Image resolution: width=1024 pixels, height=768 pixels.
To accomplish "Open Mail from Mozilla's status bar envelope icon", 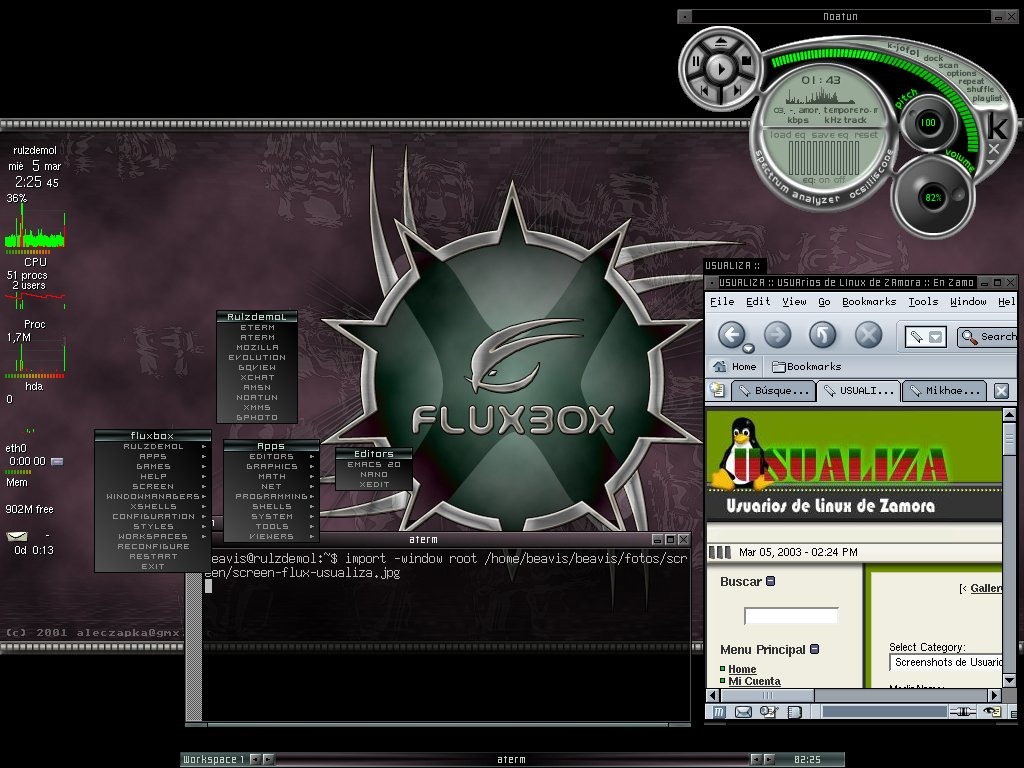I will 743,712.
